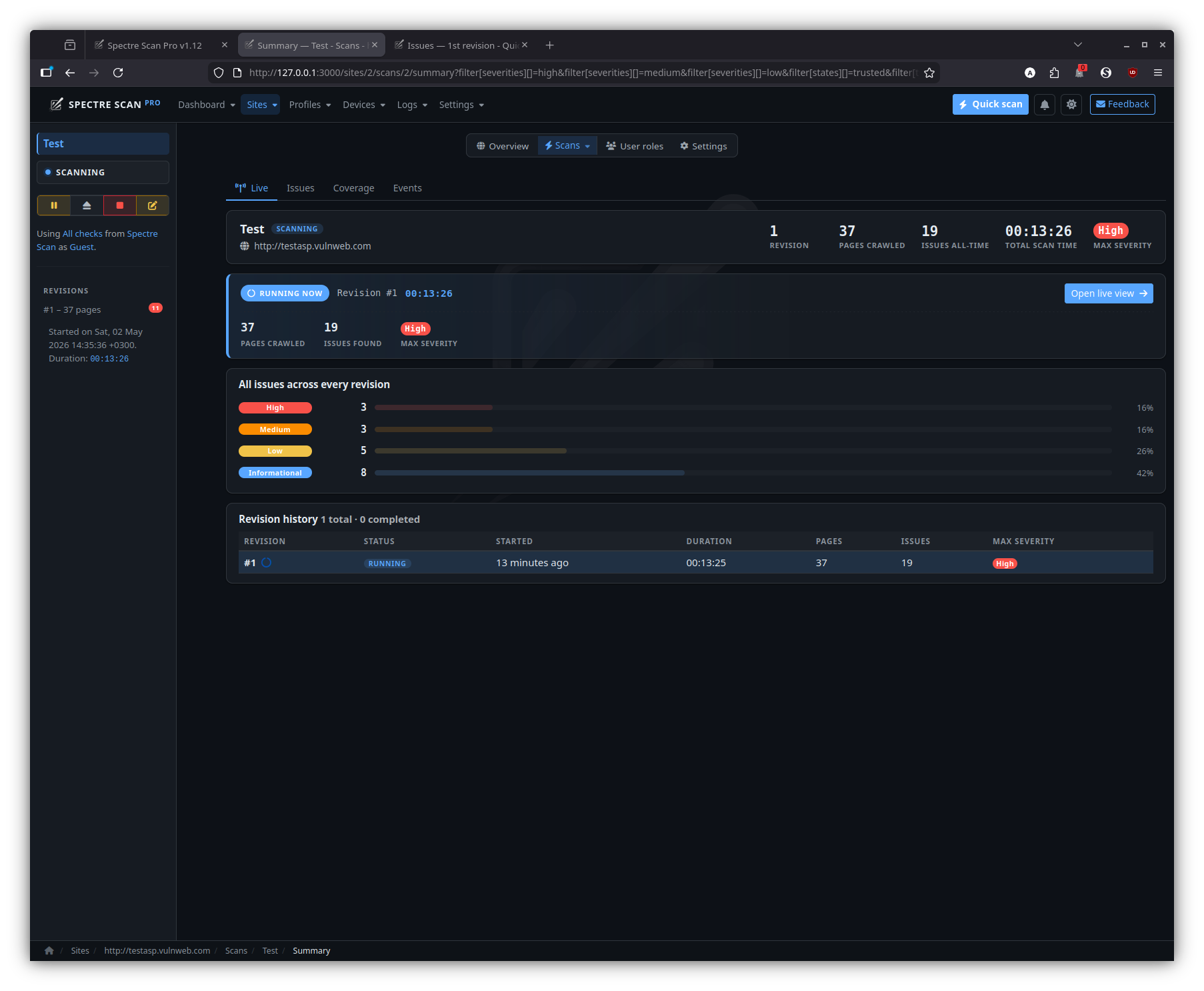This screenshot has width=1204, height=991.
Task: Open the Devices dropdown
Action: 364,105
